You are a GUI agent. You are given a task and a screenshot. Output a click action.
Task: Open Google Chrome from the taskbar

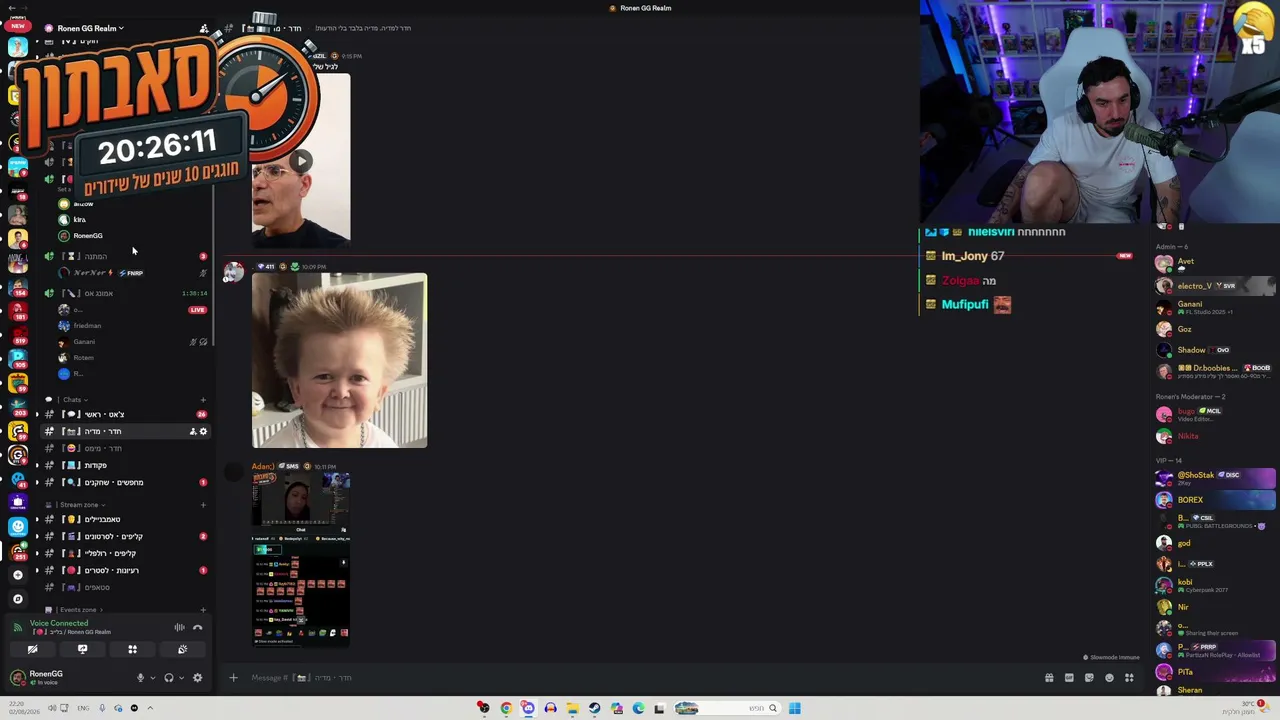click(x=506, y=708)
